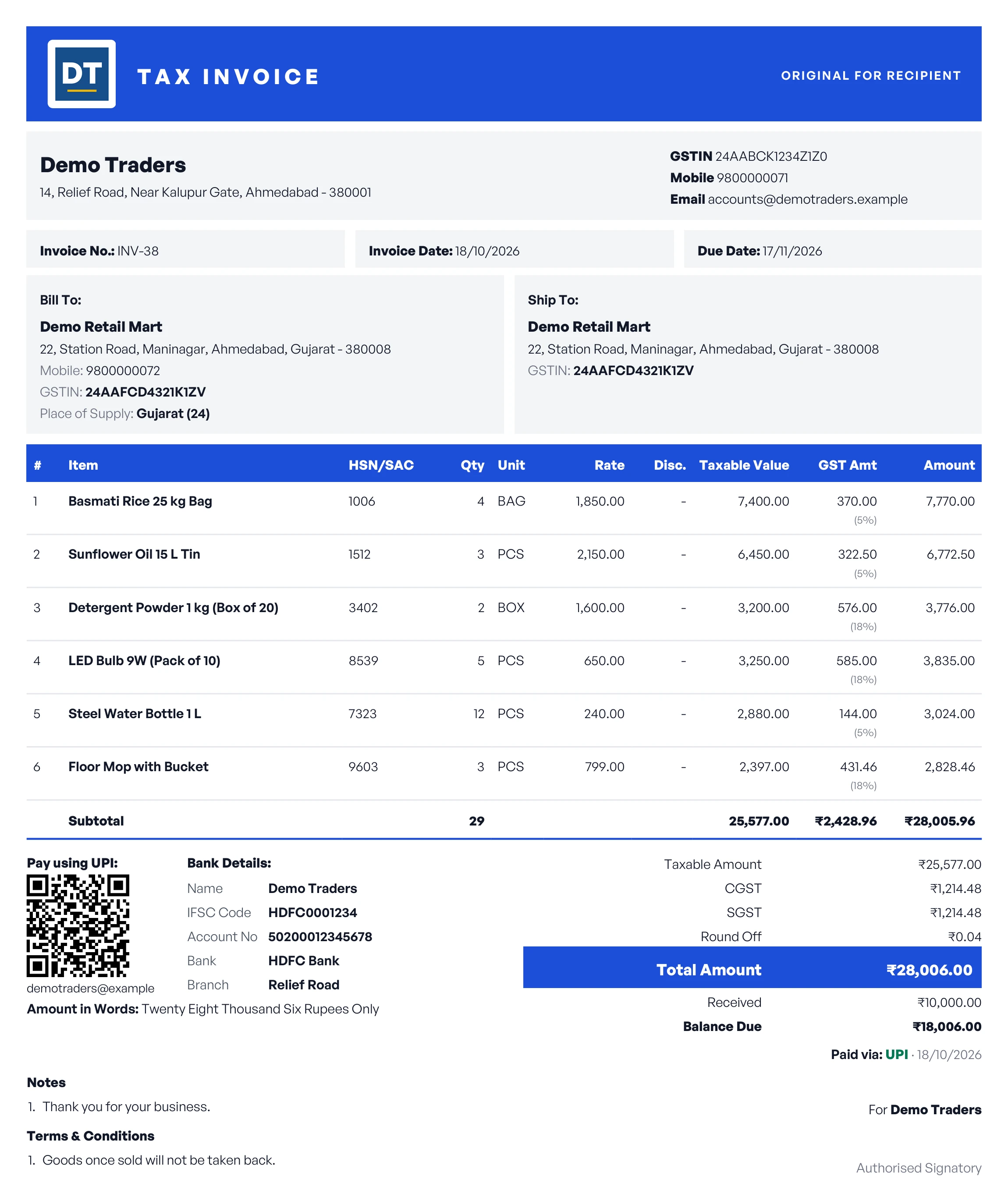Click Floor Mop with Bucket item
The width and height of the screenshot is (1008, 1201).
(x=138, y=766)
